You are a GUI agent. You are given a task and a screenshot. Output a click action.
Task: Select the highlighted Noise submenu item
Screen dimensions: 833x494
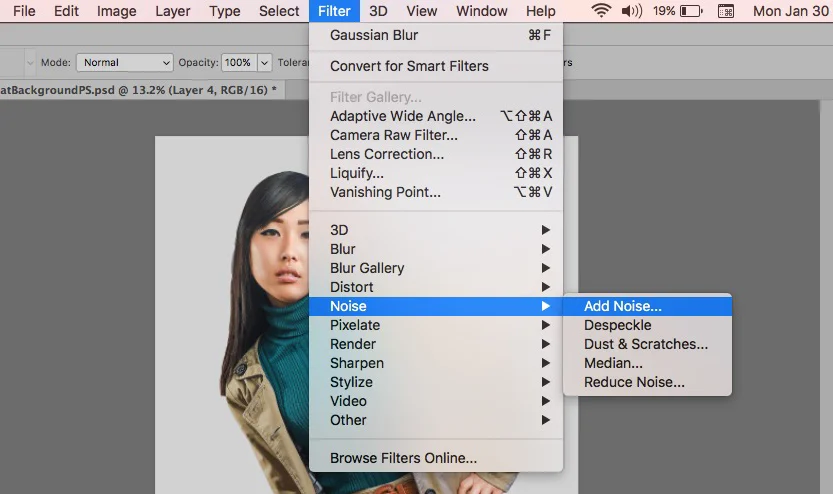pos(436,306)
